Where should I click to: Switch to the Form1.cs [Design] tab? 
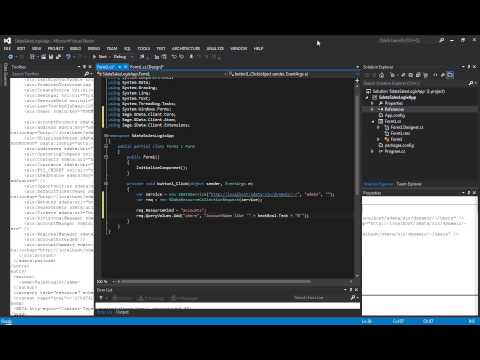point(146,67)
